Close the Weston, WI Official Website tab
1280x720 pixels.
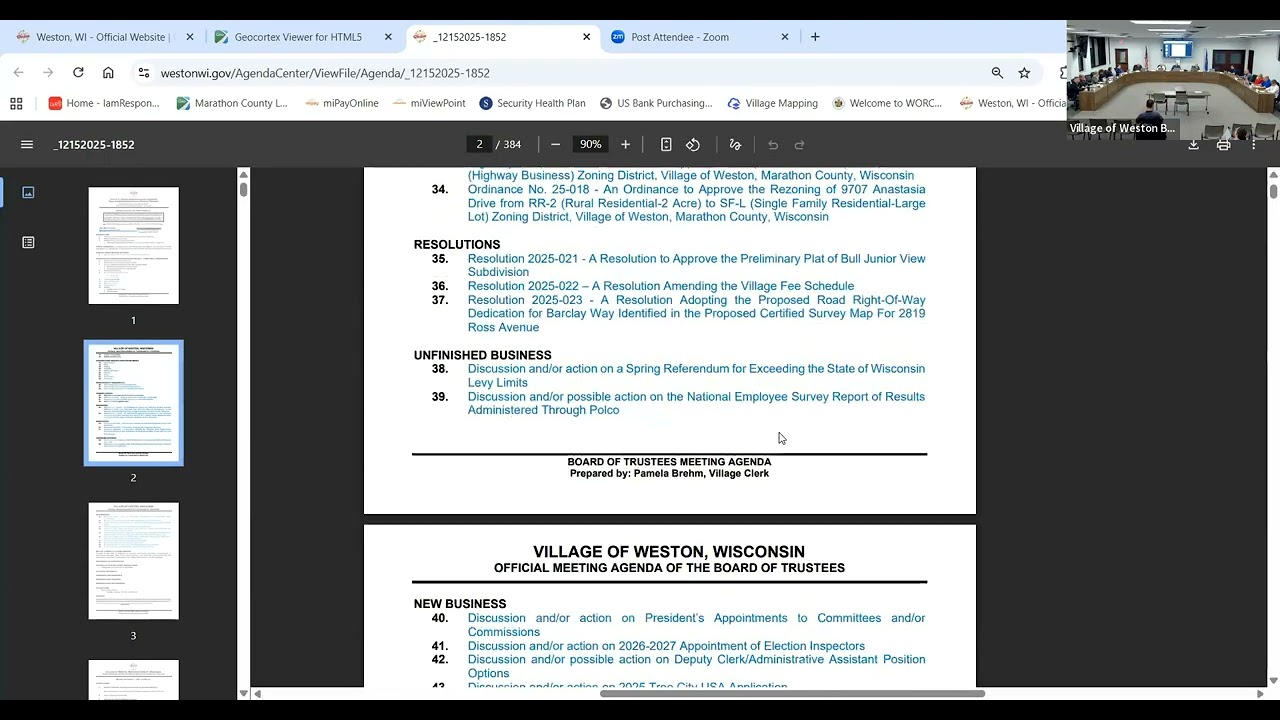[x=190, y=37]
